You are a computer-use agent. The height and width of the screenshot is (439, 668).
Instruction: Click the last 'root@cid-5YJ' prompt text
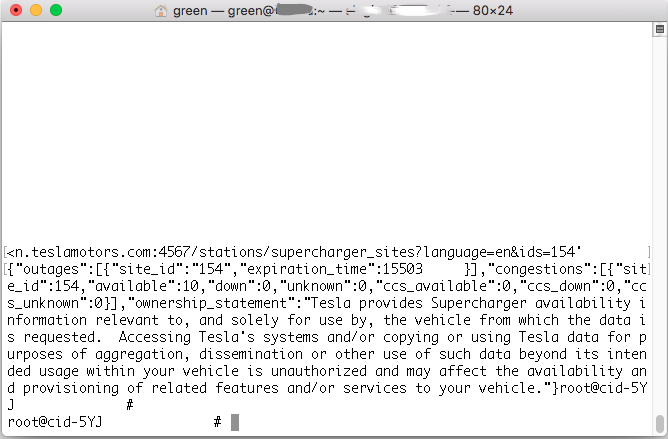point(55,422)
